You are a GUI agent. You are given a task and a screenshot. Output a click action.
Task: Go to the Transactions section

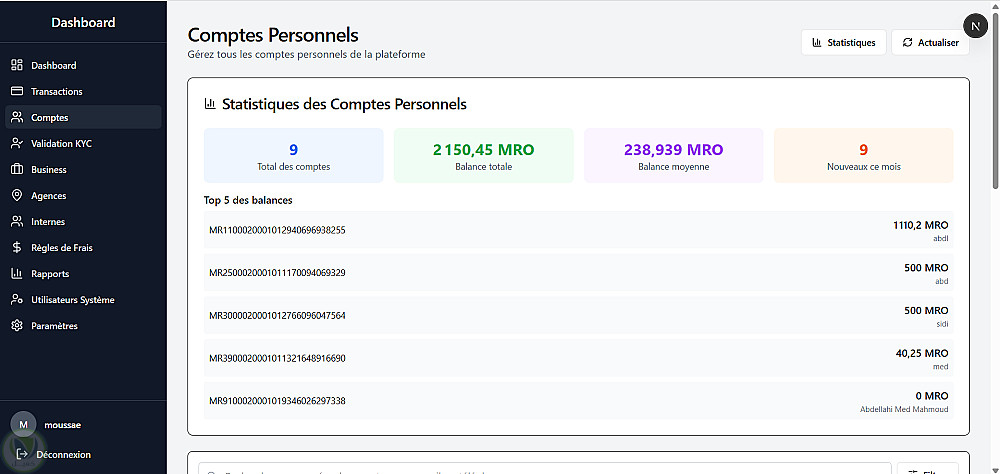pos(83,91)
